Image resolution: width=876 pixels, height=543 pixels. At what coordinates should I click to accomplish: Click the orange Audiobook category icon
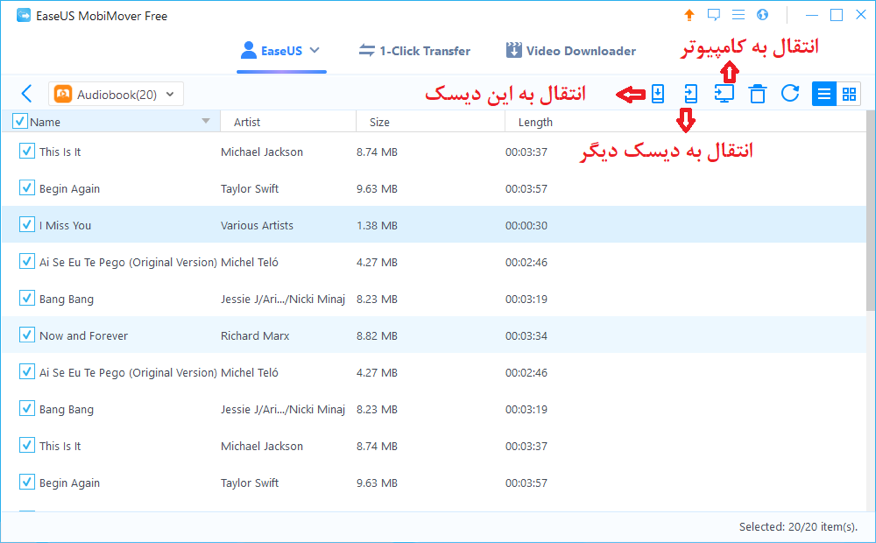coord(63,94)
